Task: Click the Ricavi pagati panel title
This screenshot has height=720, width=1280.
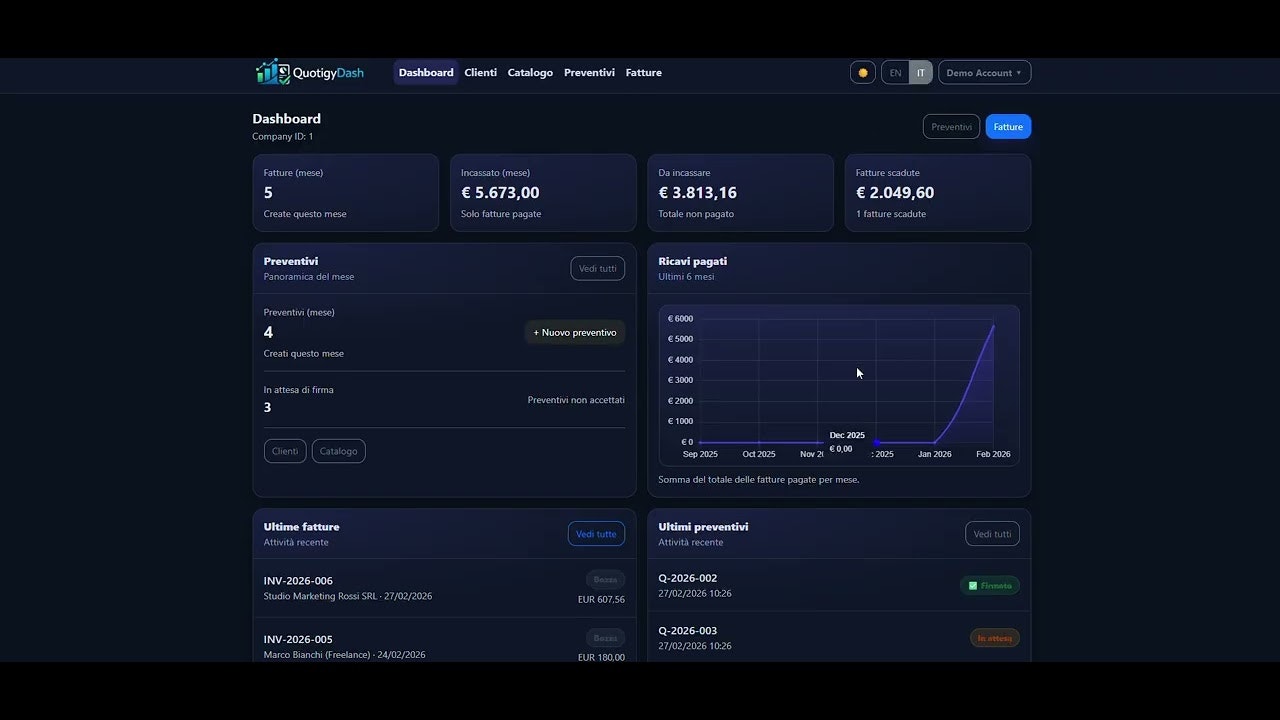Action: point(693,261)
